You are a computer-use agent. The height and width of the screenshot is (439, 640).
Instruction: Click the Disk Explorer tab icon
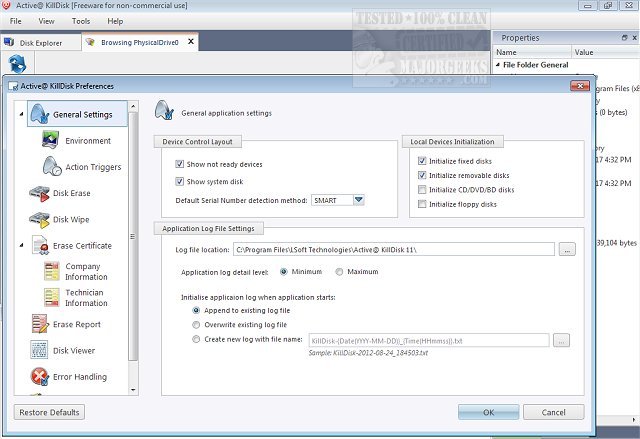(9, 42)
